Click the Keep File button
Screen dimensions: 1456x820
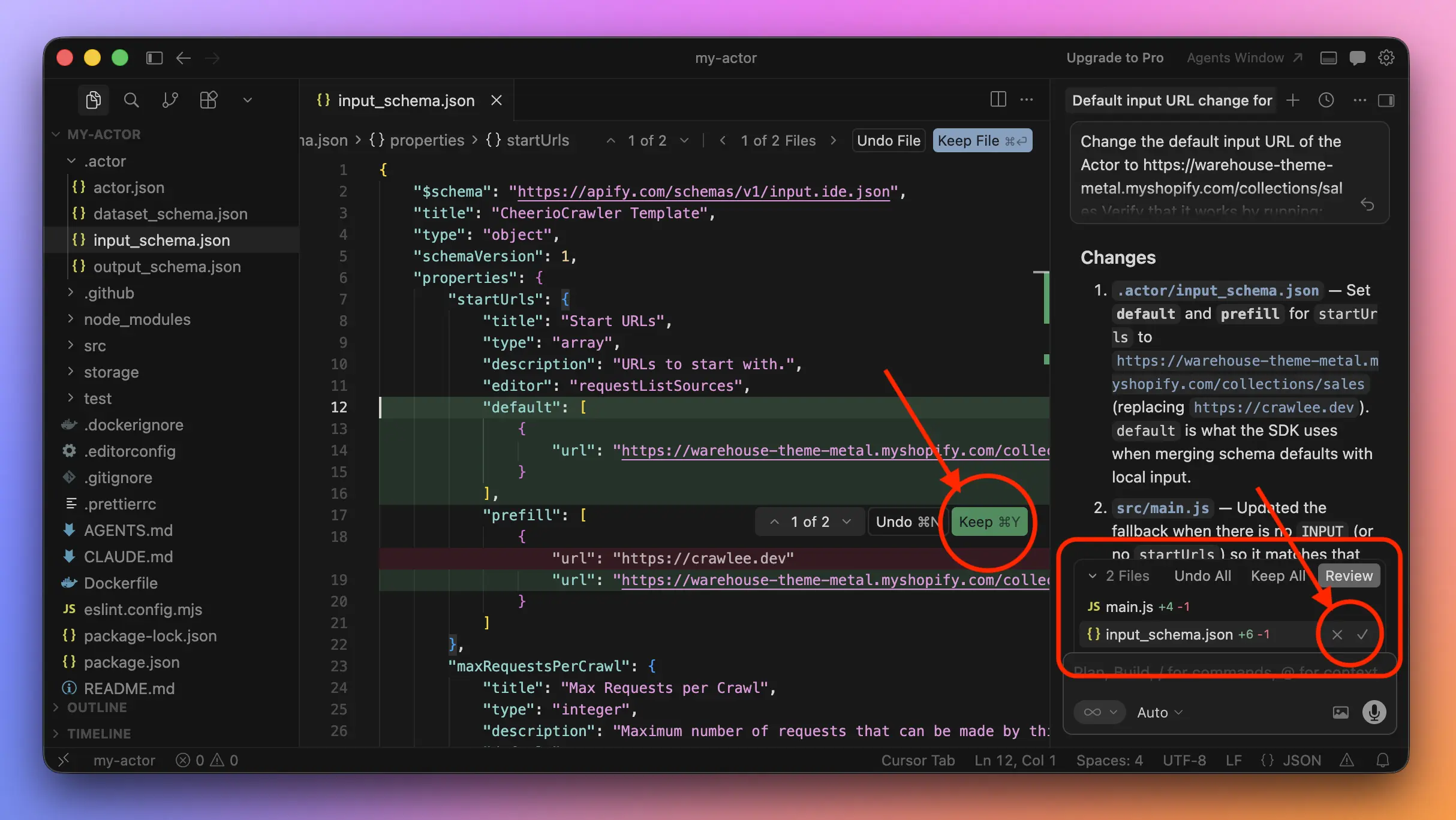point(982,140)
